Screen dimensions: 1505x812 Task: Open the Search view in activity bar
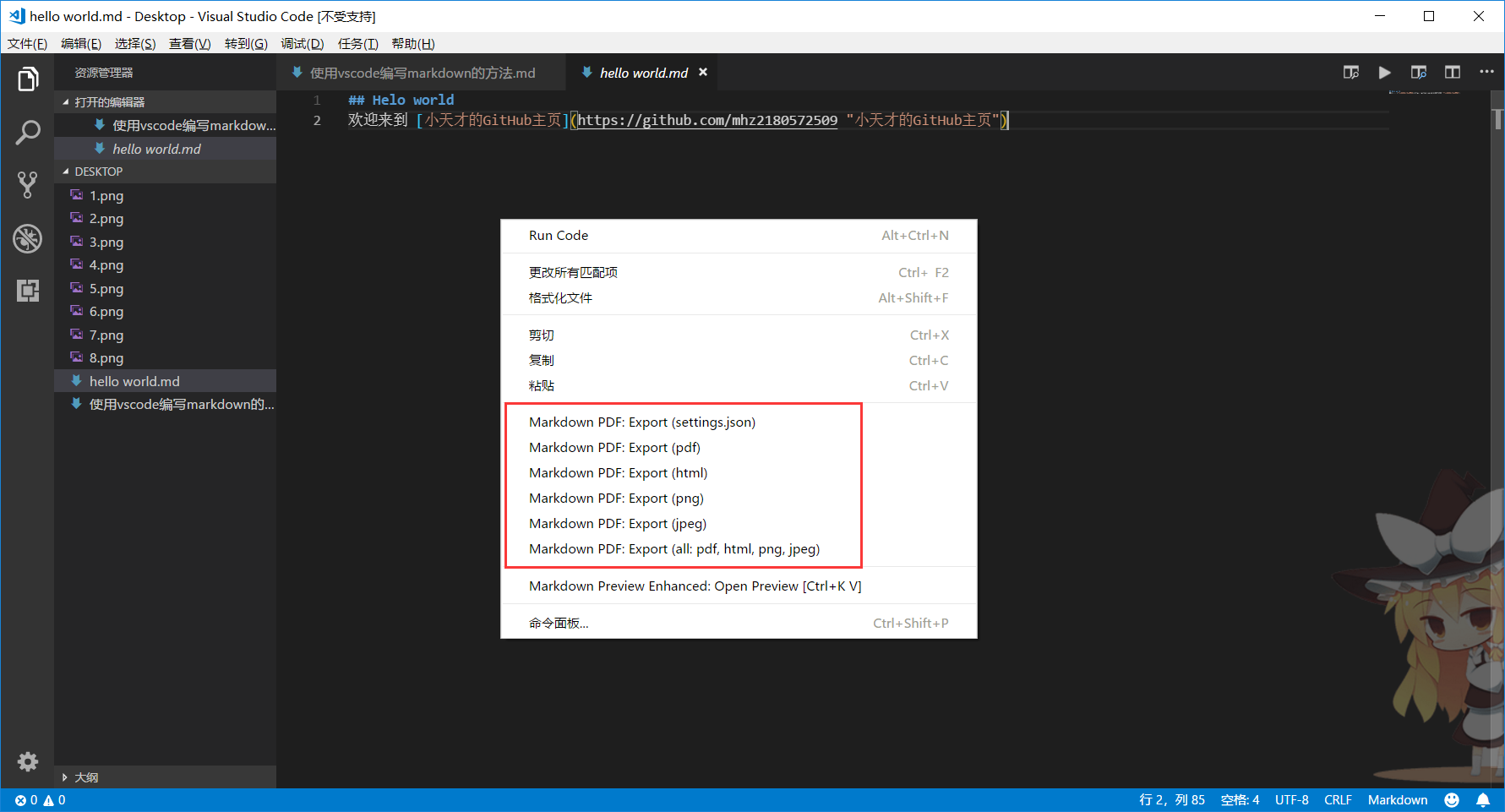click(x=28, y=132)
